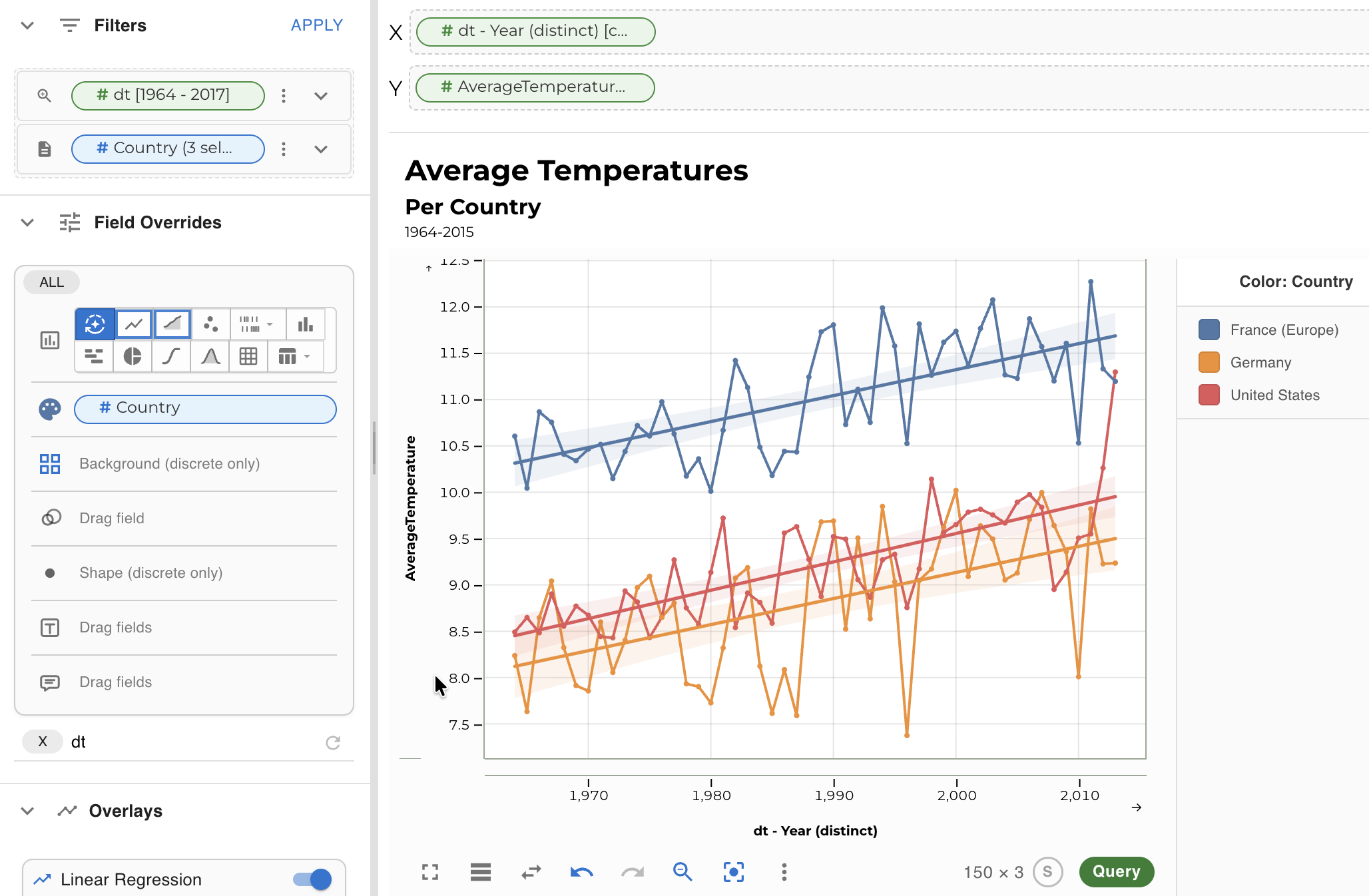This screenshot has width=1369, height=896.
Task: Click the Per Country subtitle
Action: point(473,207)
